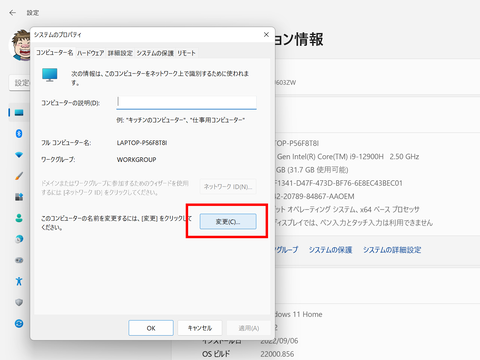Click the ワークグループ label in dialog
This screenshot has height=360, width=480.
(58, 160)
